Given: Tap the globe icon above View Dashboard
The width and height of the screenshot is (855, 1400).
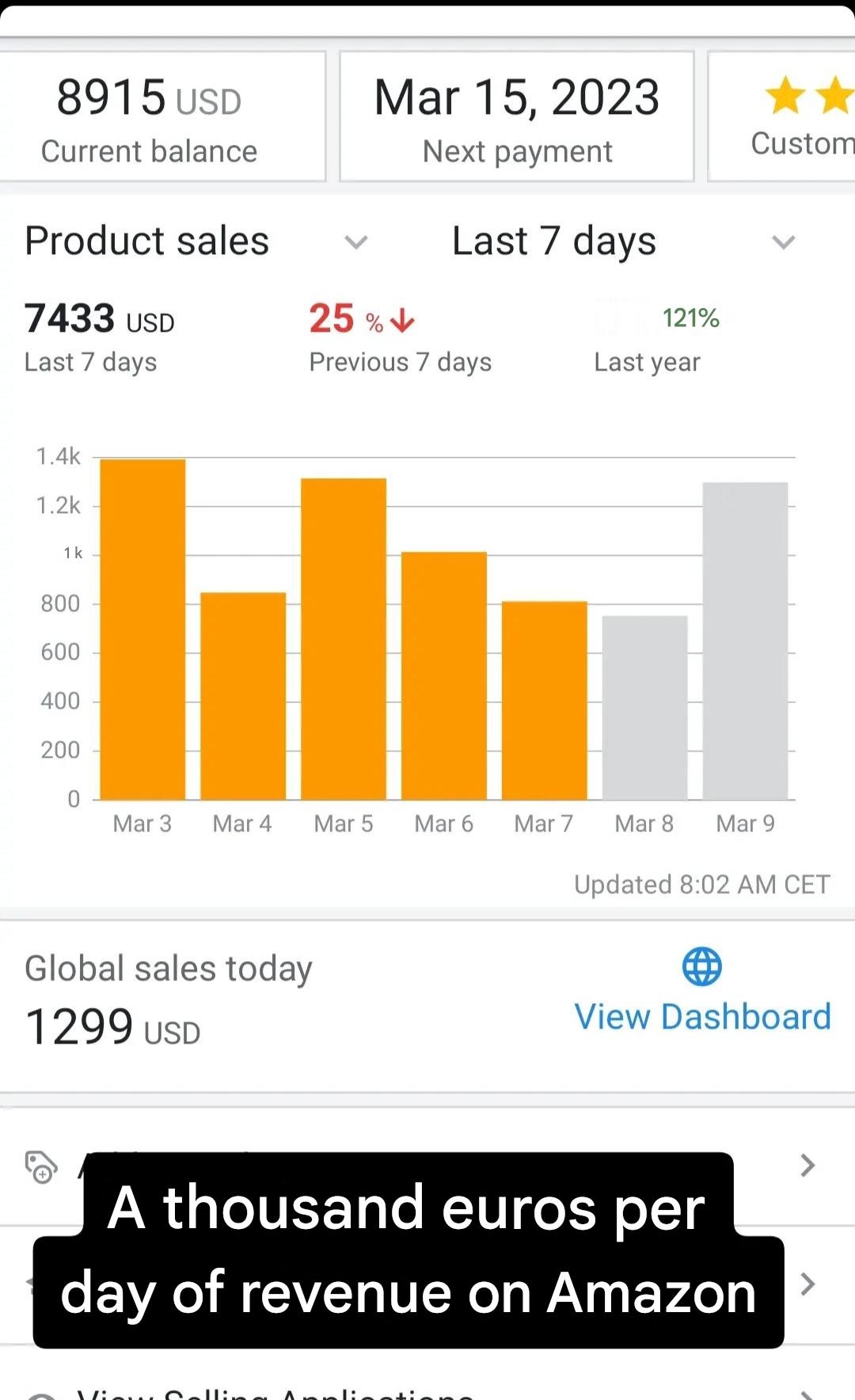Looking at the screenshot, I should [x=701, y=966].
